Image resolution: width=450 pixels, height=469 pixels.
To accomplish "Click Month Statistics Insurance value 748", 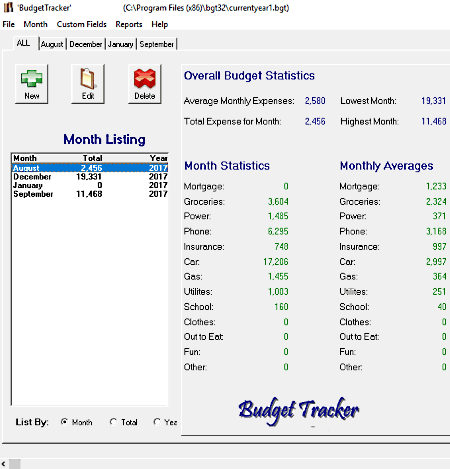I will (x=281, y=247).
